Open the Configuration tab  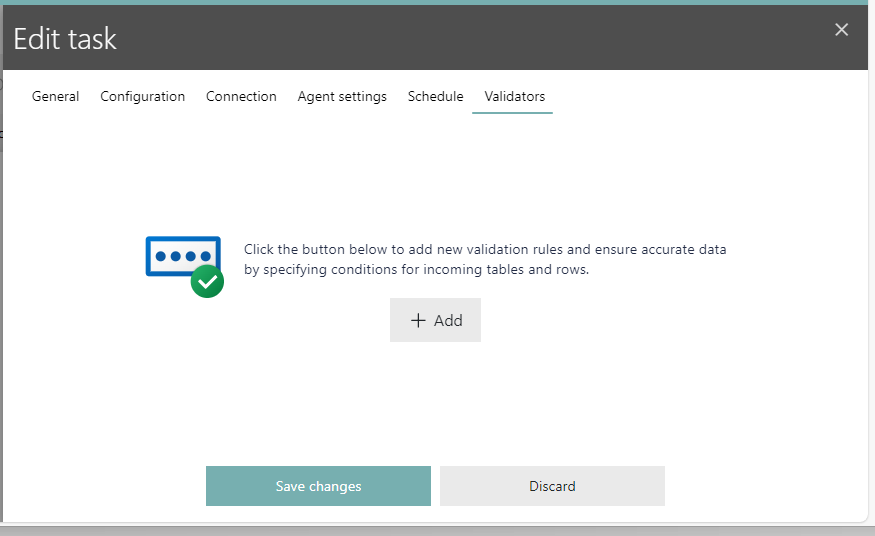click(x=142, y=96)
